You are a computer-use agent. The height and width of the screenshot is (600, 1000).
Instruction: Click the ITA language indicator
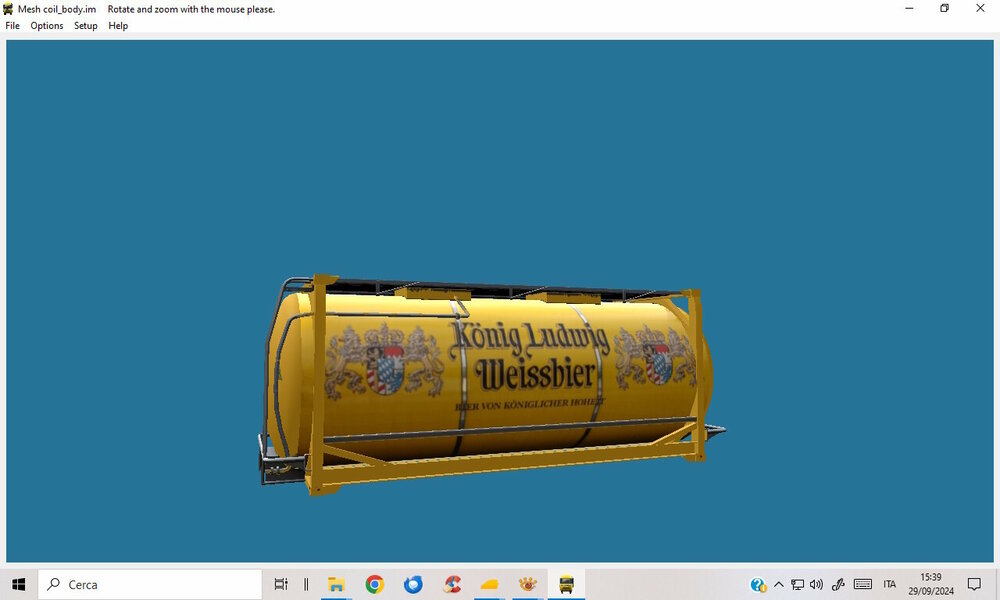pos(890,584)
